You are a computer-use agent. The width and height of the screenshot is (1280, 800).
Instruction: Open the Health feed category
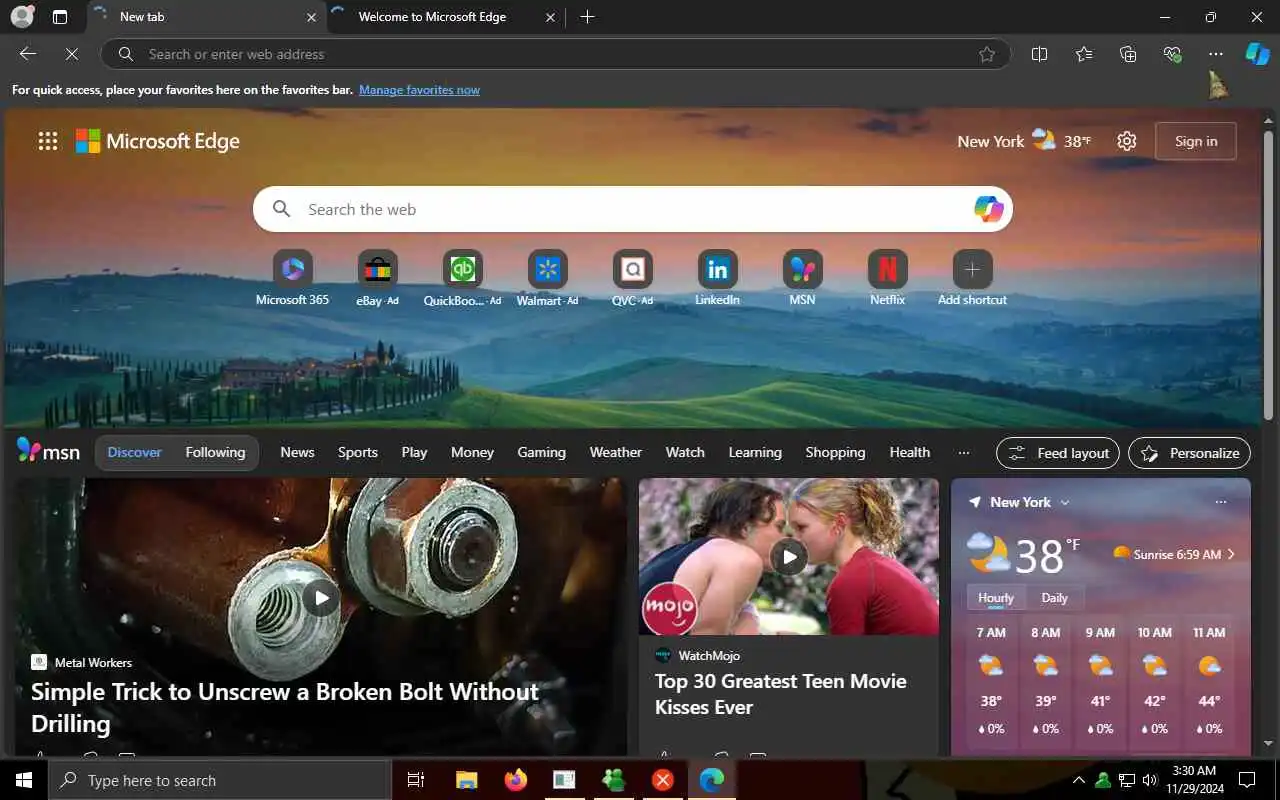click(909, 452)
